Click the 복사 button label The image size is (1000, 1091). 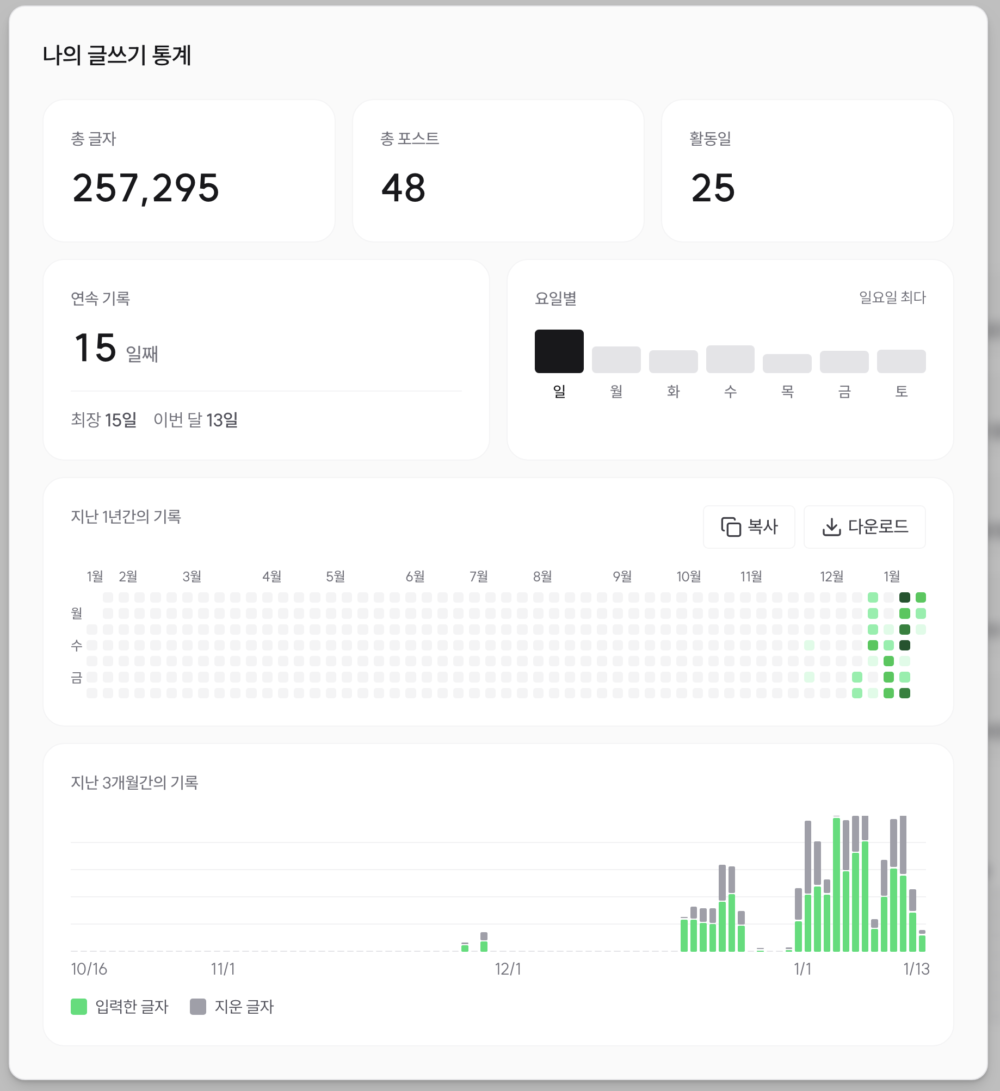[x=762, y=527]
